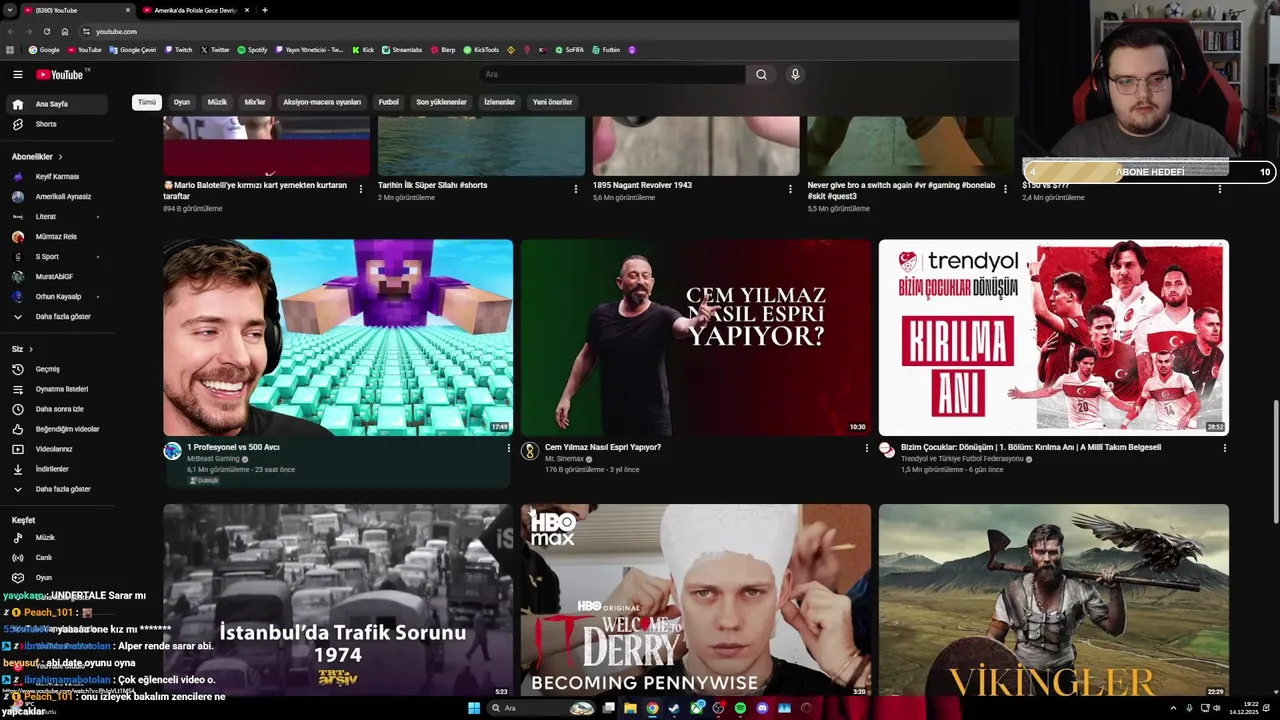This screenshot has width=1280, height=720.
Task: Open İstanbul'da Trafik Sorunu 1974 thumbnail
Action: [x=338, y=600]
